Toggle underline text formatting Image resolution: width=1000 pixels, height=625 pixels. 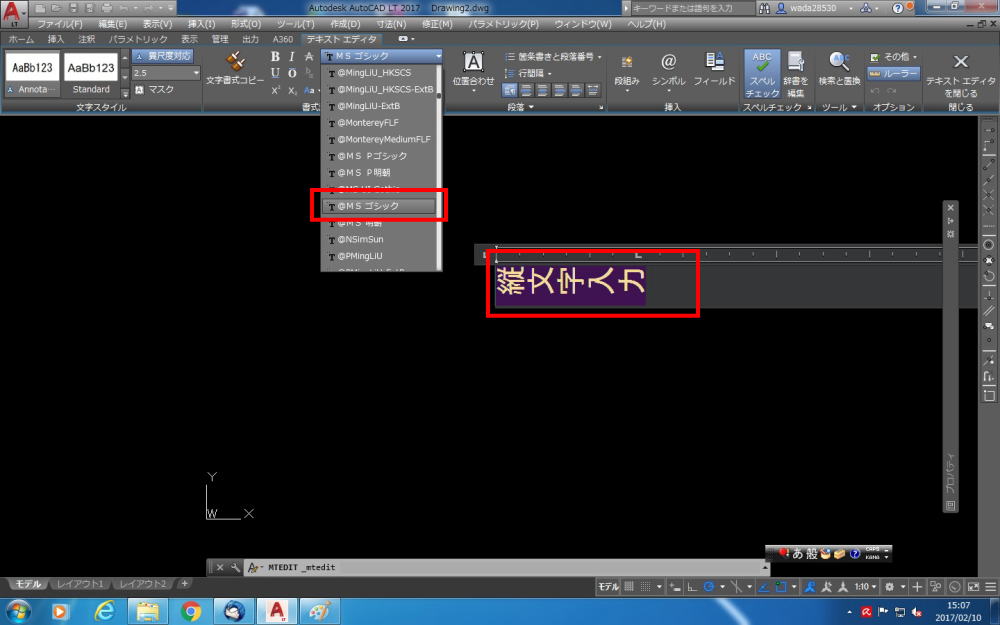(275, 73)
